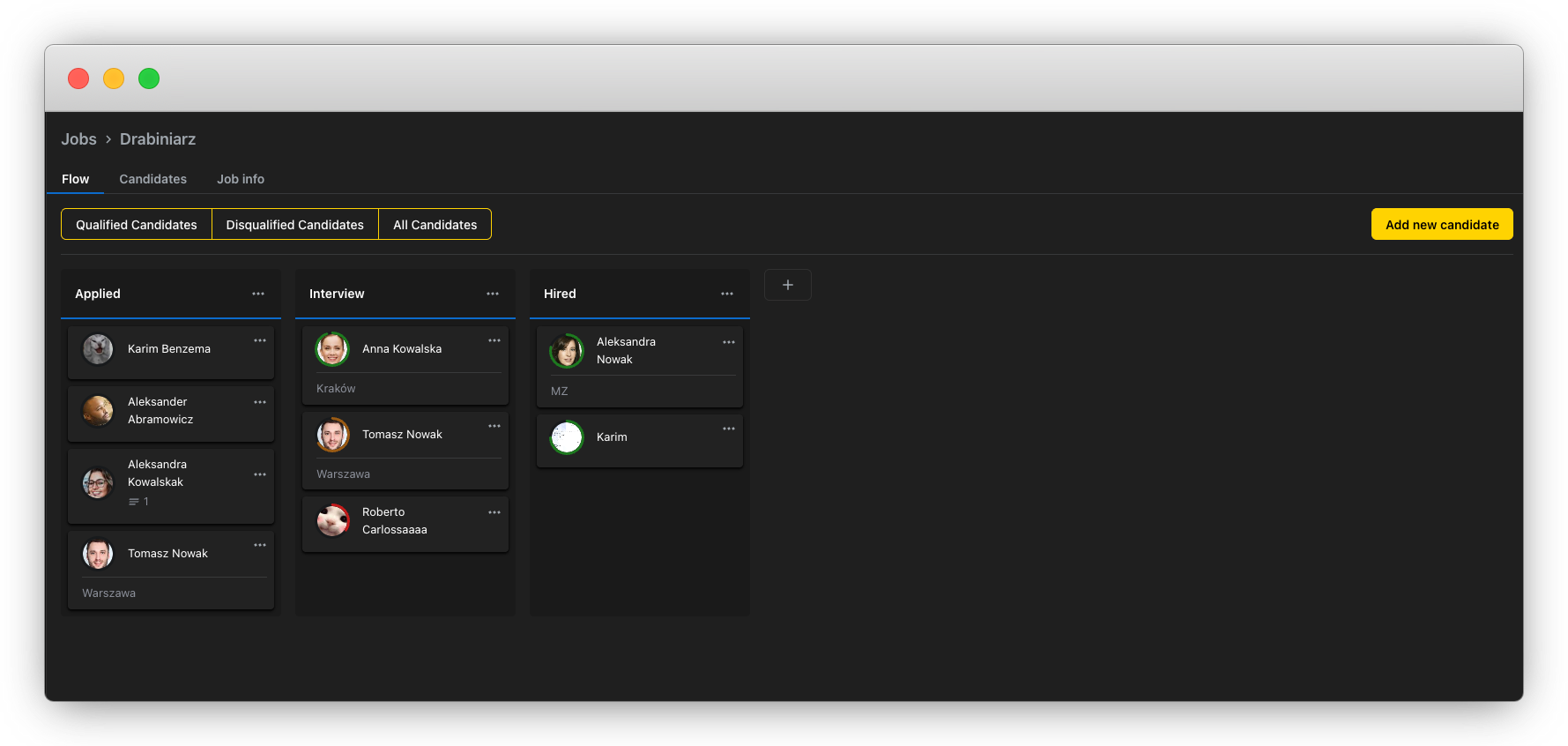The height and width of the screenshot is (746, 1568).
Task: Click the Add new candidate button
Action: tap(1442, 225)
